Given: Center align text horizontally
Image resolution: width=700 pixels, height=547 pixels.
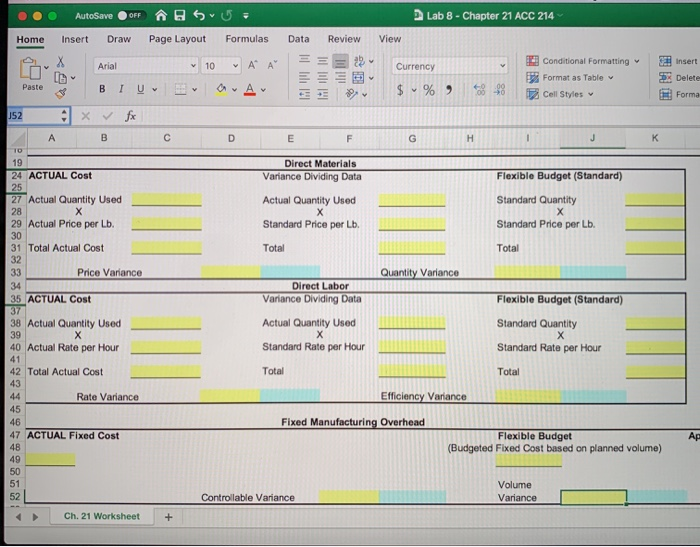Looking at the screenshot, I should [x=322, y=78].
